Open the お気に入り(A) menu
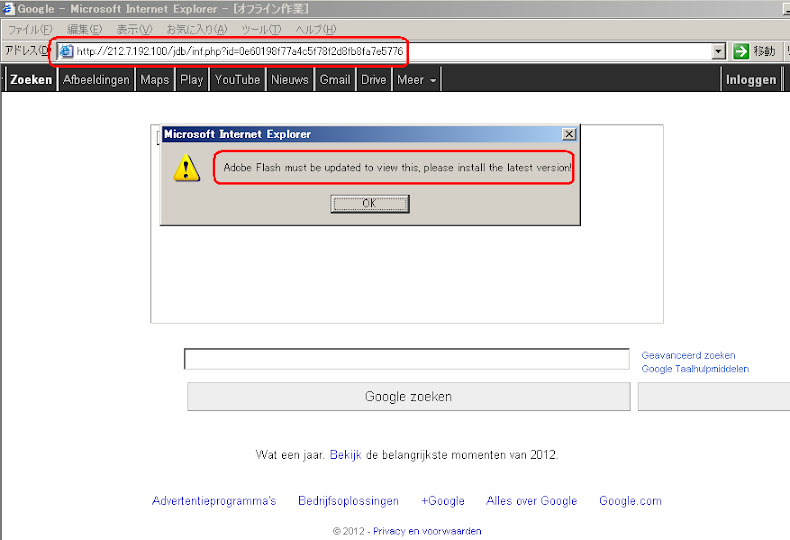The image size is (790, 540). (x=197, y=29)
